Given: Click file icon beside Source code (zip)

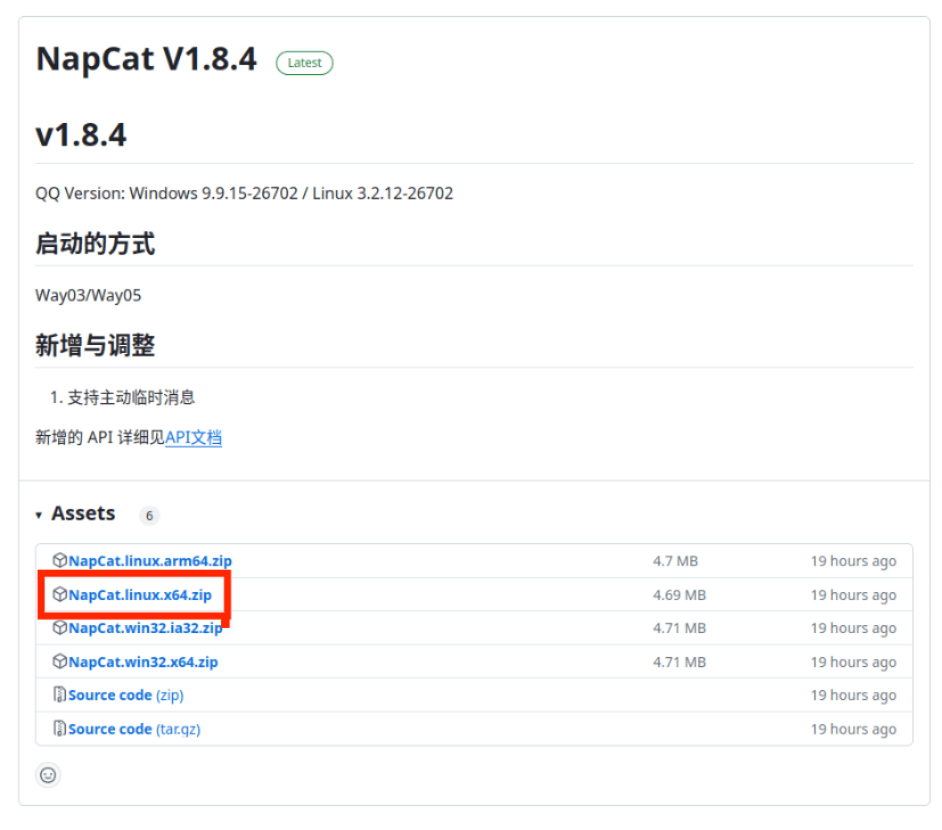Looking at the screenshot, I should (60, 695).
